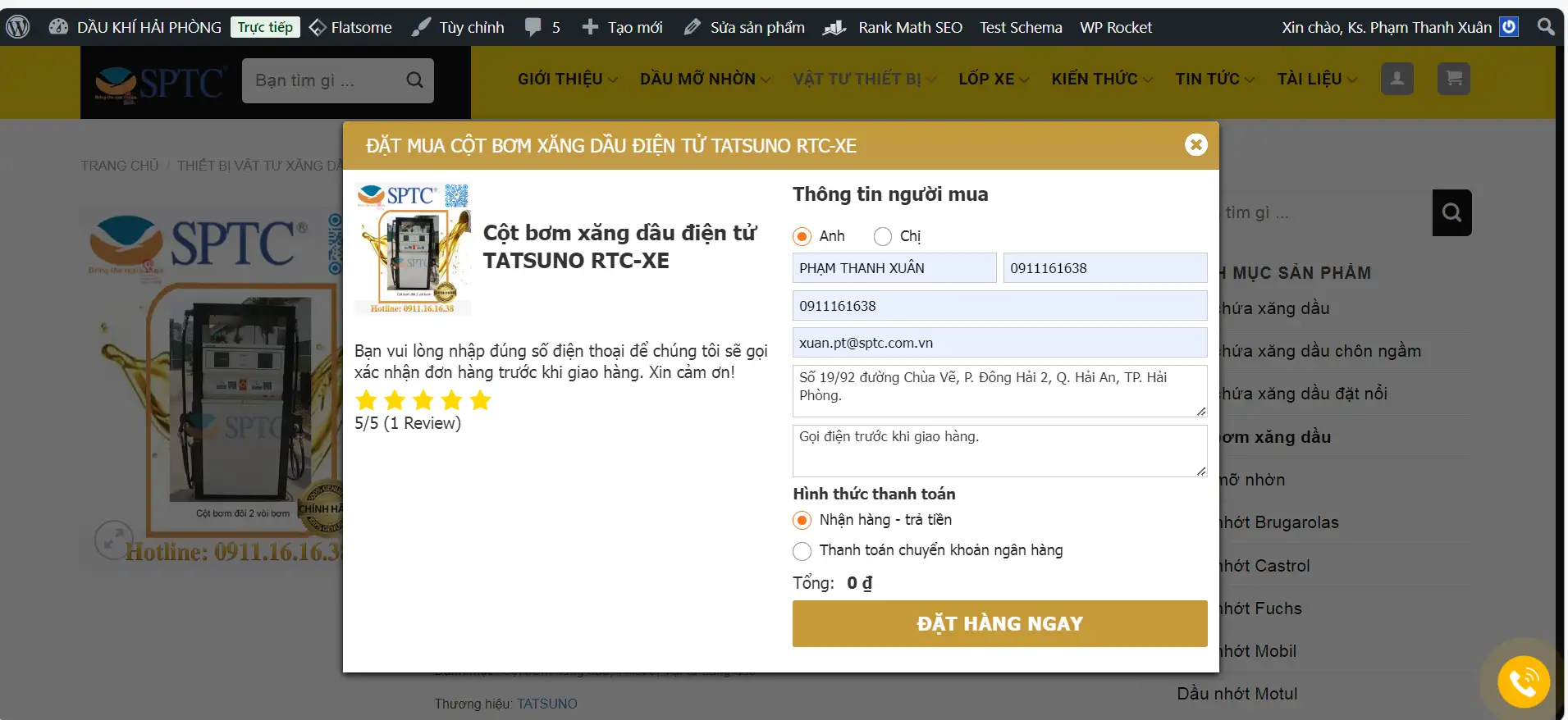Open the nhớt Castrol category link
The width and height of the screenshot is (1568, 720).
tap(1264, 566)
